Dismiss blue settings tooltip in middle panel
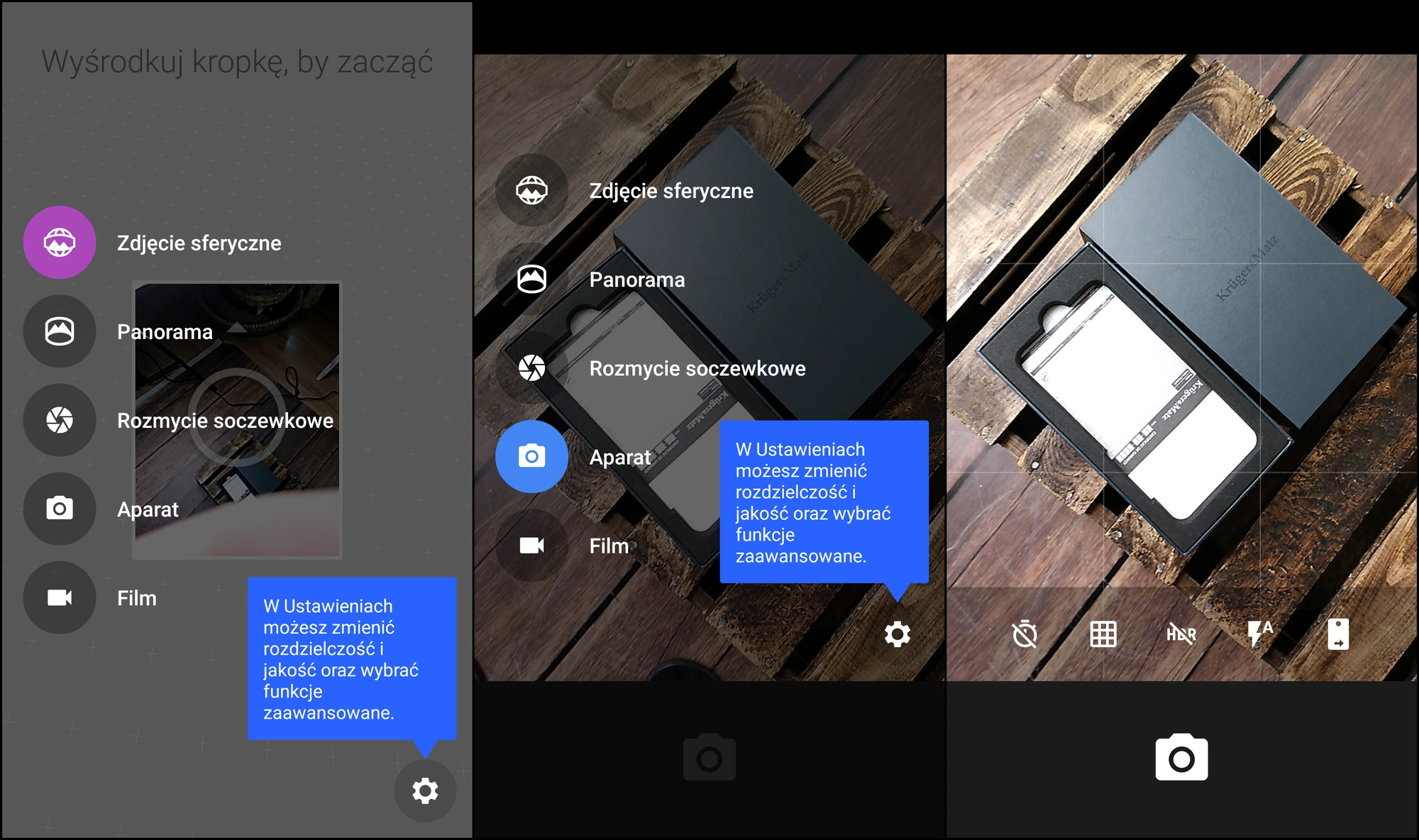 pos(823,502)
